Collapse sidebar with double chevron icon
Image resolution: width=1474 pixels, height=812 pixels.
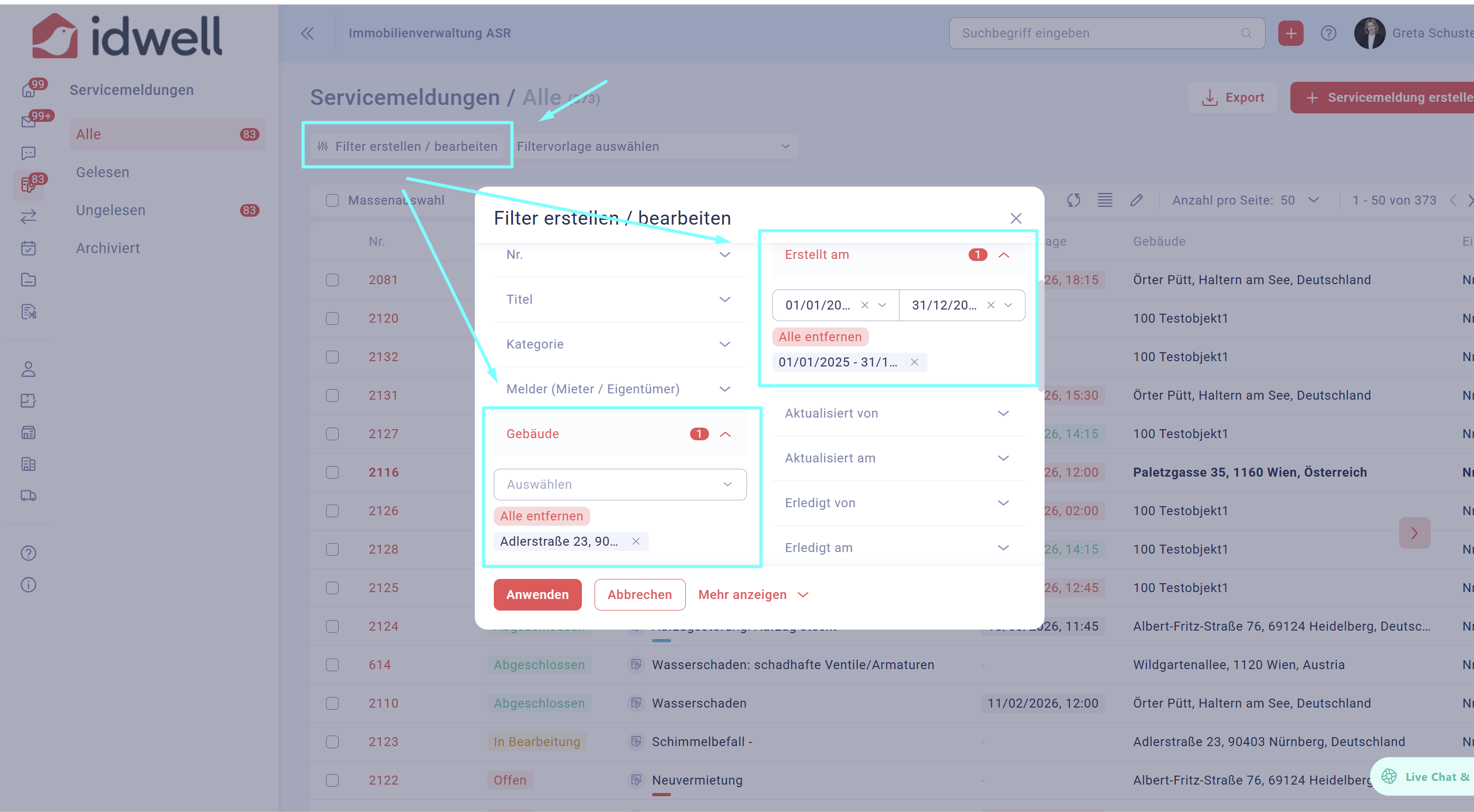pyautogui.click(x=307, y=33)
